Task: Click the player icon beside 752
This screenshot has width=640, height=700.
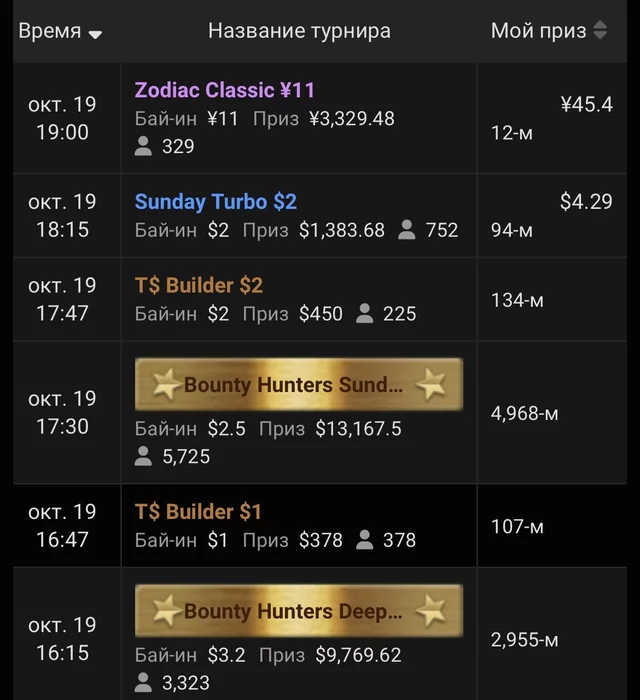Action: click(407, 230)
